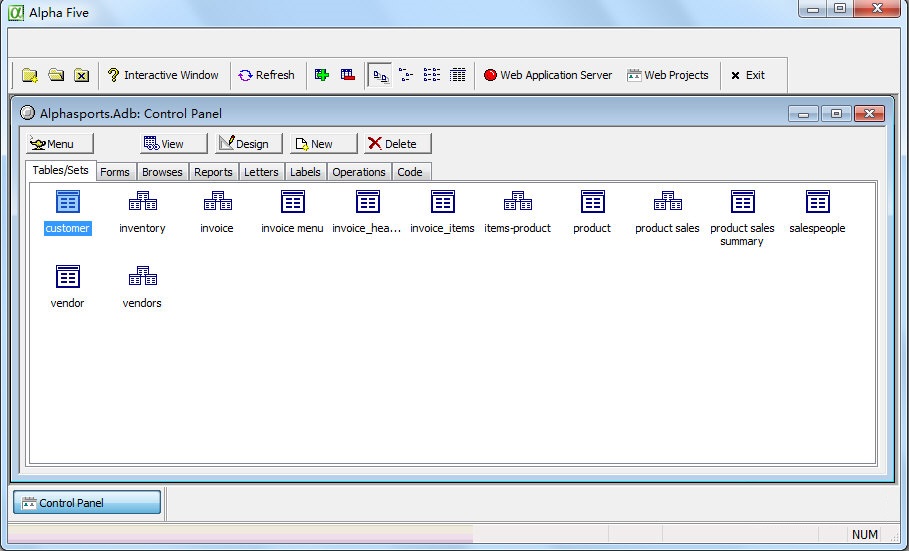Toggle the large icons view mode
This screenshot has width=909, height=551.
380,75
